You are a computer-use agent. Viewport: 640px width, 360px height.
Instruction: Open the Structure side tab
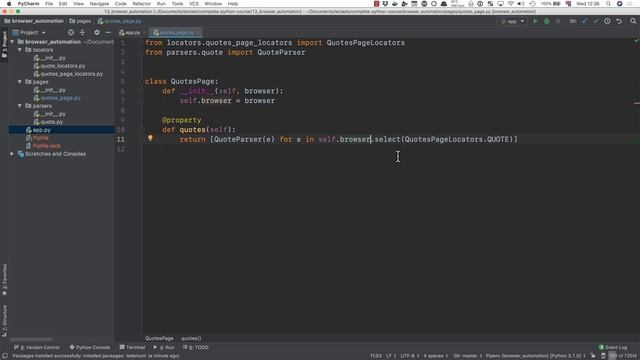[4, 320]
